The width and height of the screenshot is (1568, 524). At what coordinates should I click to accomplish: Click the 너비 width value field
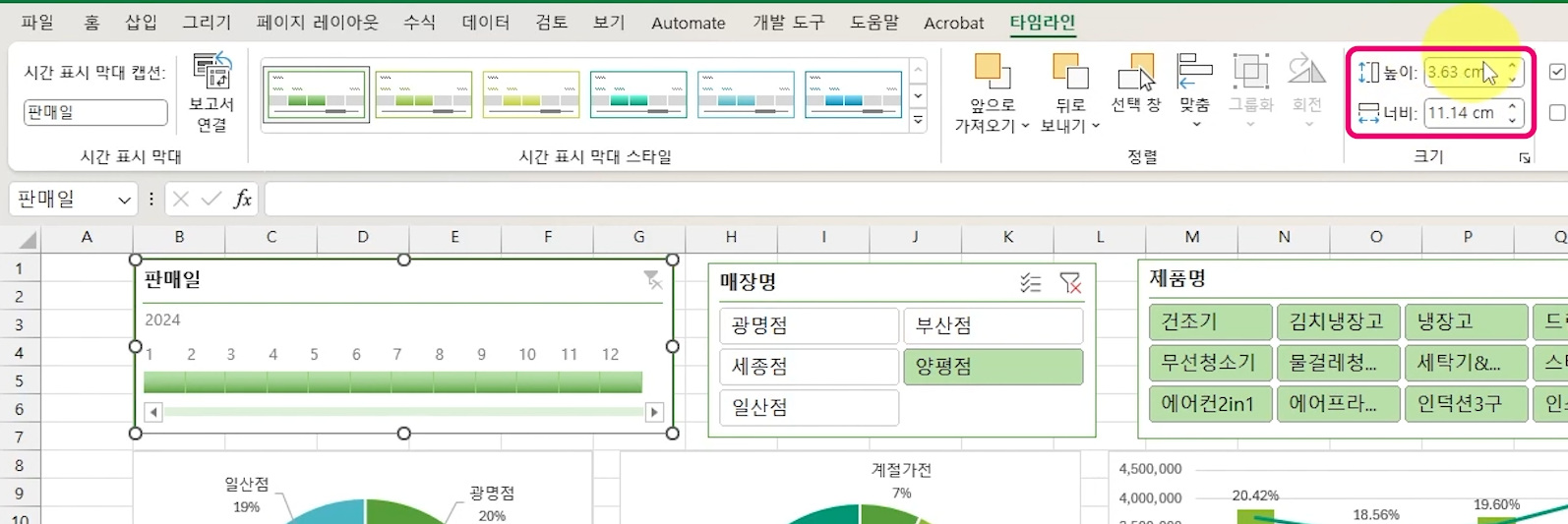click(1463, 113)
